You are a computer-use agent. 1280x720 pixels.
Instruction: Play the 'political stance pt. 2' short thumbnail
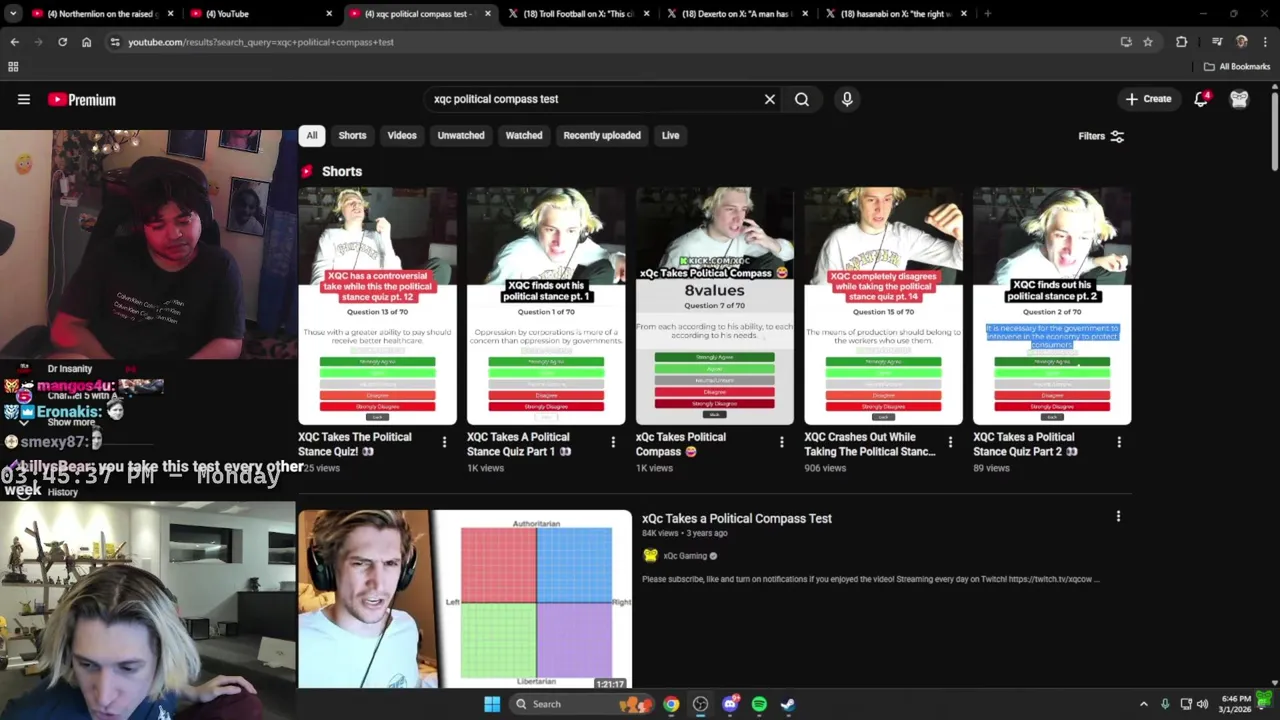pos(1052,306)
